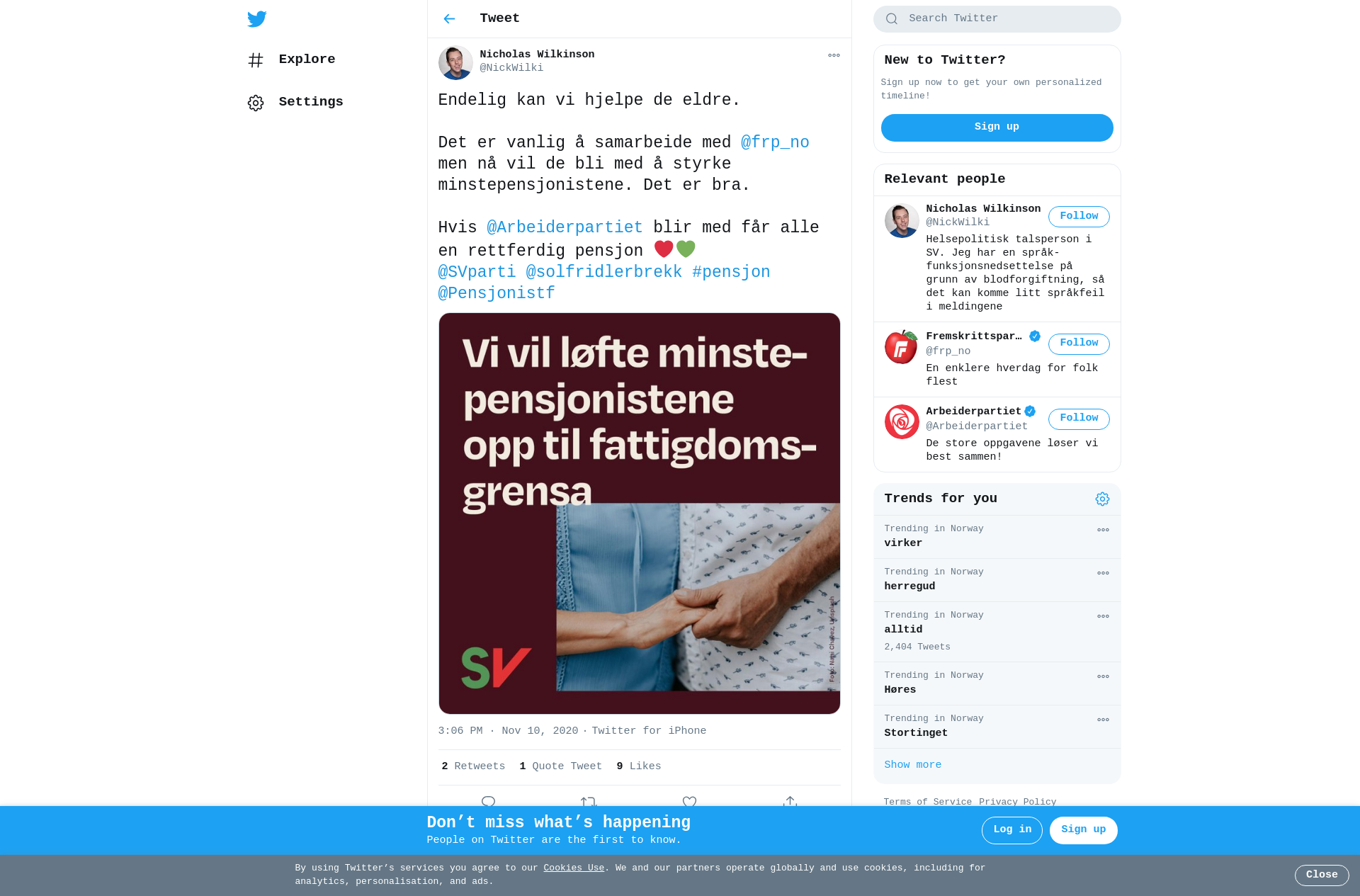The height and width of the screenshot is (896, 1360).
Task: Click the reply speech bubble icon
Action: 488,801
